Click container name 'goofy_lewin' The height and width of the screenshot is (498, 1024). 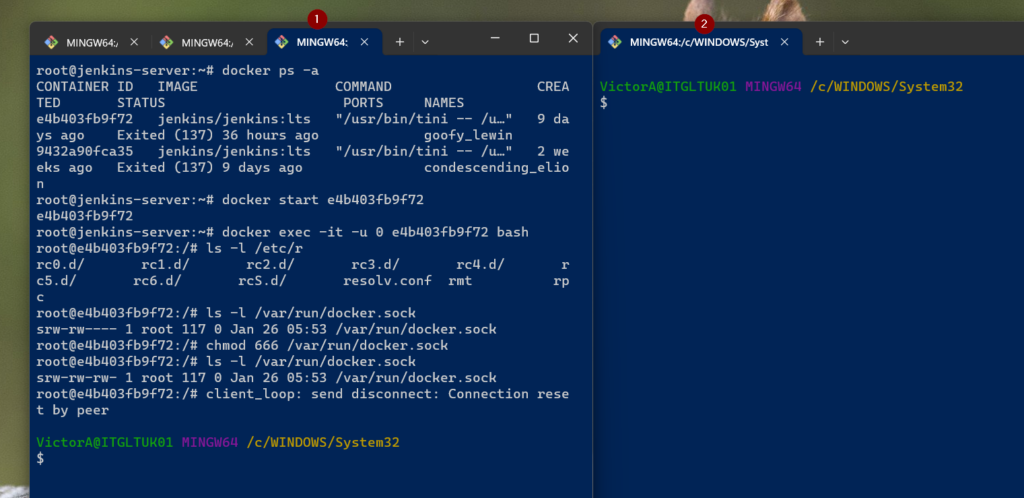(x=468, y=135)
